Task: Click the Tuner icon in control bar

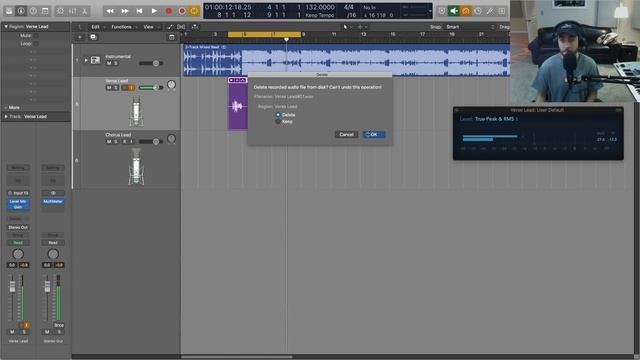Action: (442, 11)
